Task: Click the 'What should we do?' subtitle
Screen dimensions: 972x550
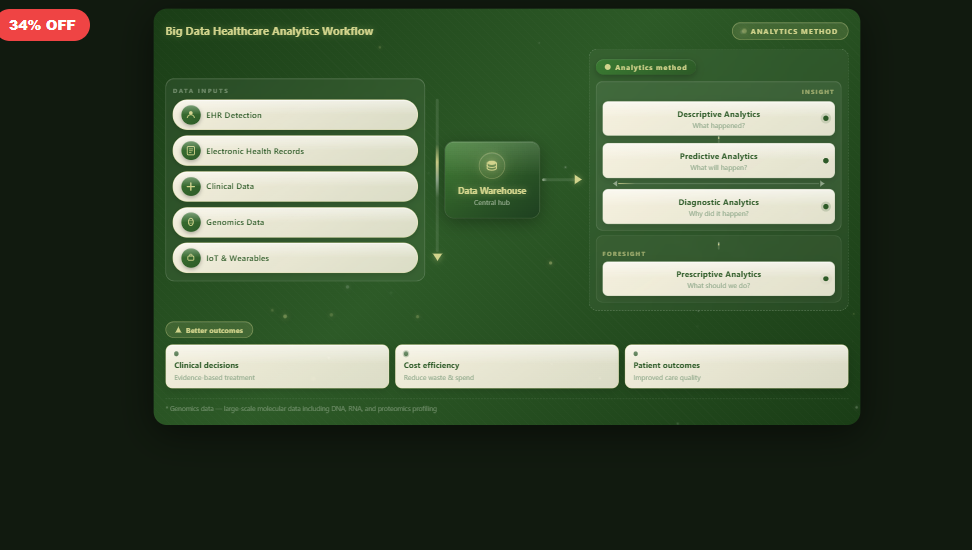Action: 718,286
